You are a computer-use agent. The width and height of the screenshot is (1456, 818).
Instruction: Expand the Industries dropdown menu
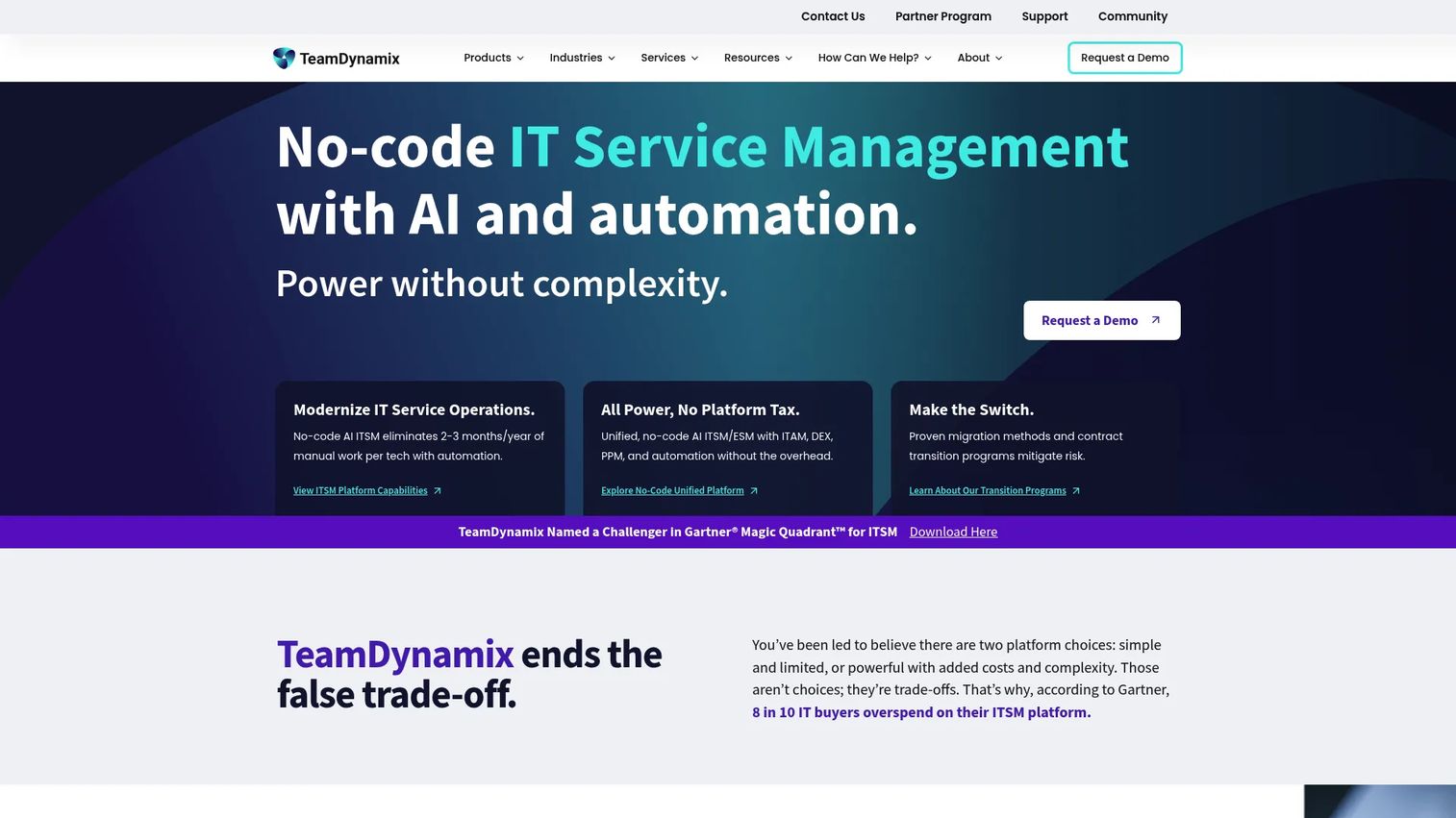582,58
